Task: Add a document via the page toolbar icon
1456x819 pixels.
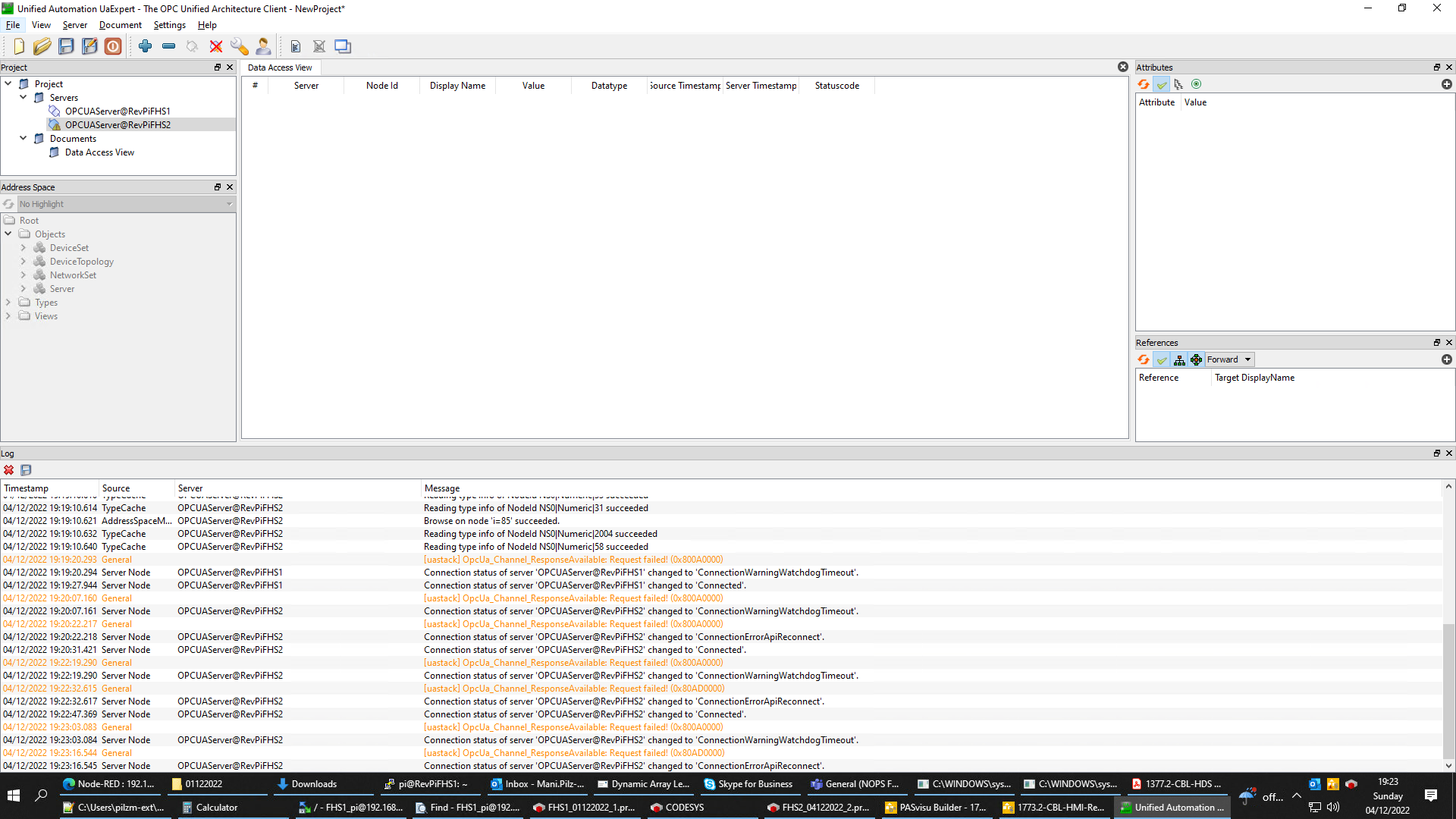Action: [296, 46]
